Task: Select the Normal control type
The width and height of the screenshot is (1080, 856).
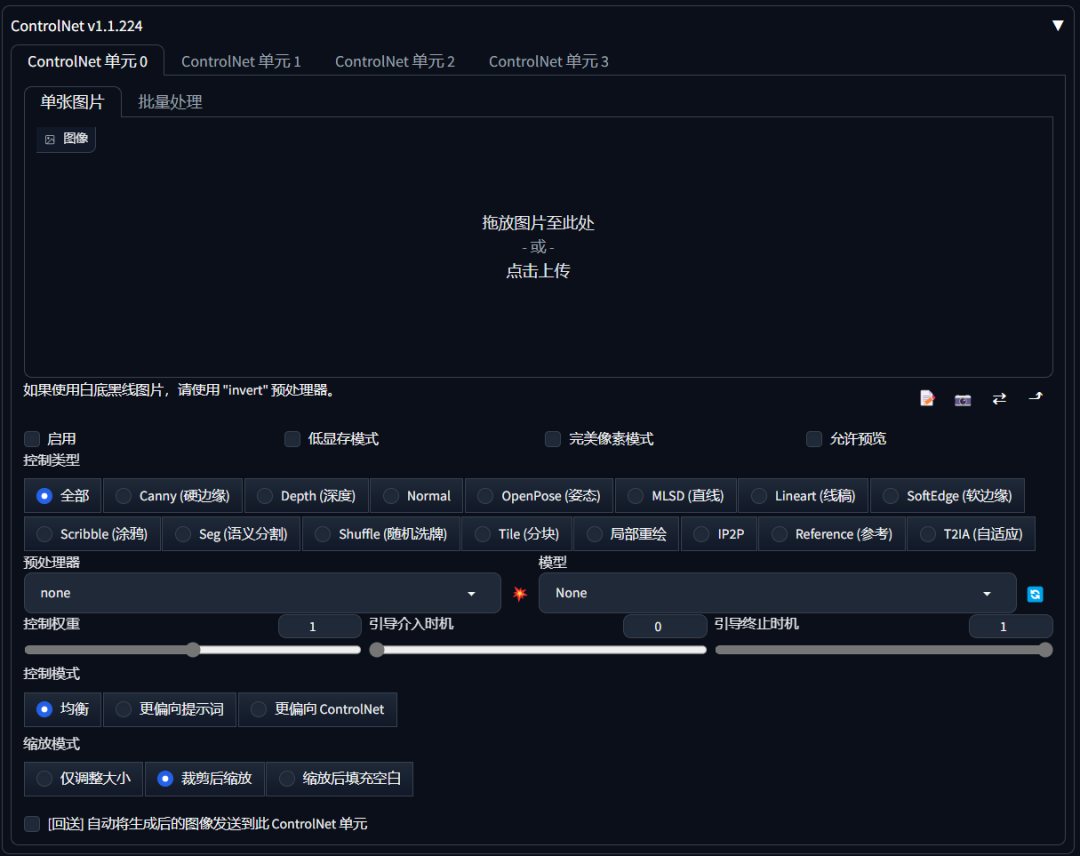Action: tap(416, 496)
